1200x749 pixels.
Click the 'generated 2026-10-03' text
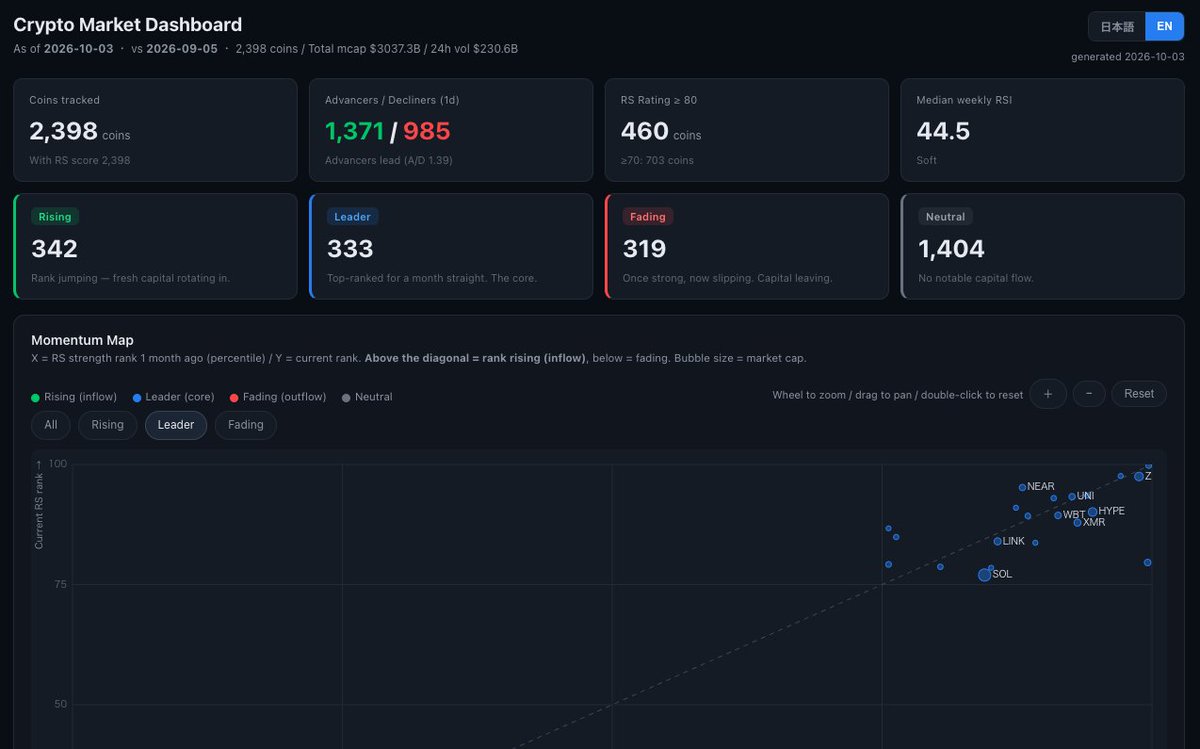[x=1128, y=56]
